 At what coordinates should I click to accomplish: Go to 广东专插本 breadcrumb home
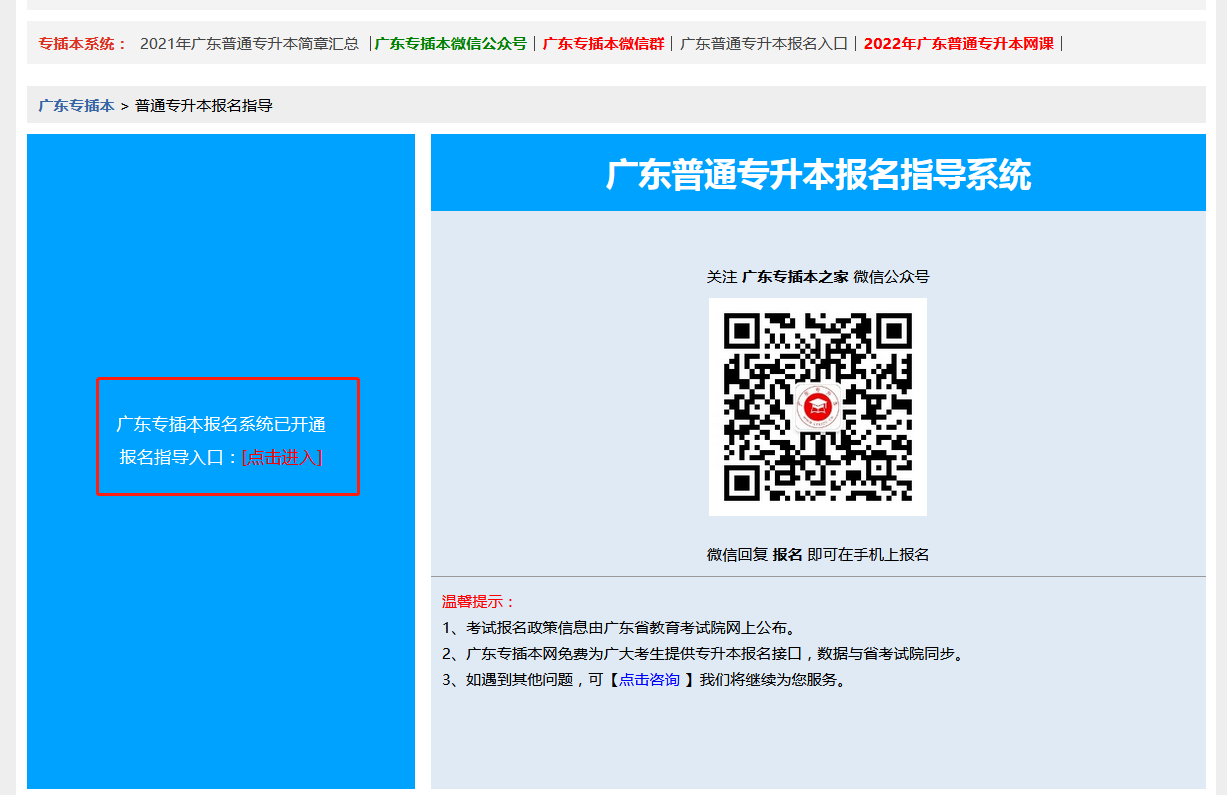pyautogui.click(x=76, y=105)
